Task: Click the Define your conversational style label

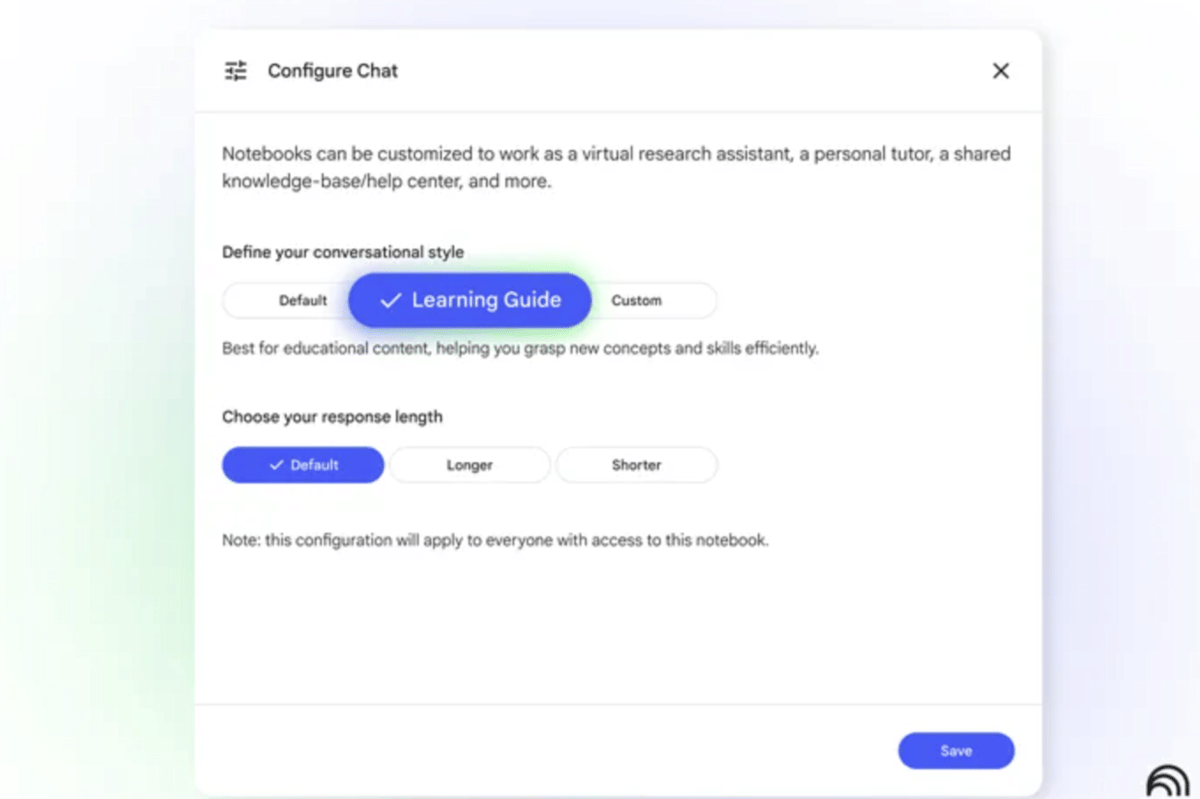Action: (x=342, y=252)
